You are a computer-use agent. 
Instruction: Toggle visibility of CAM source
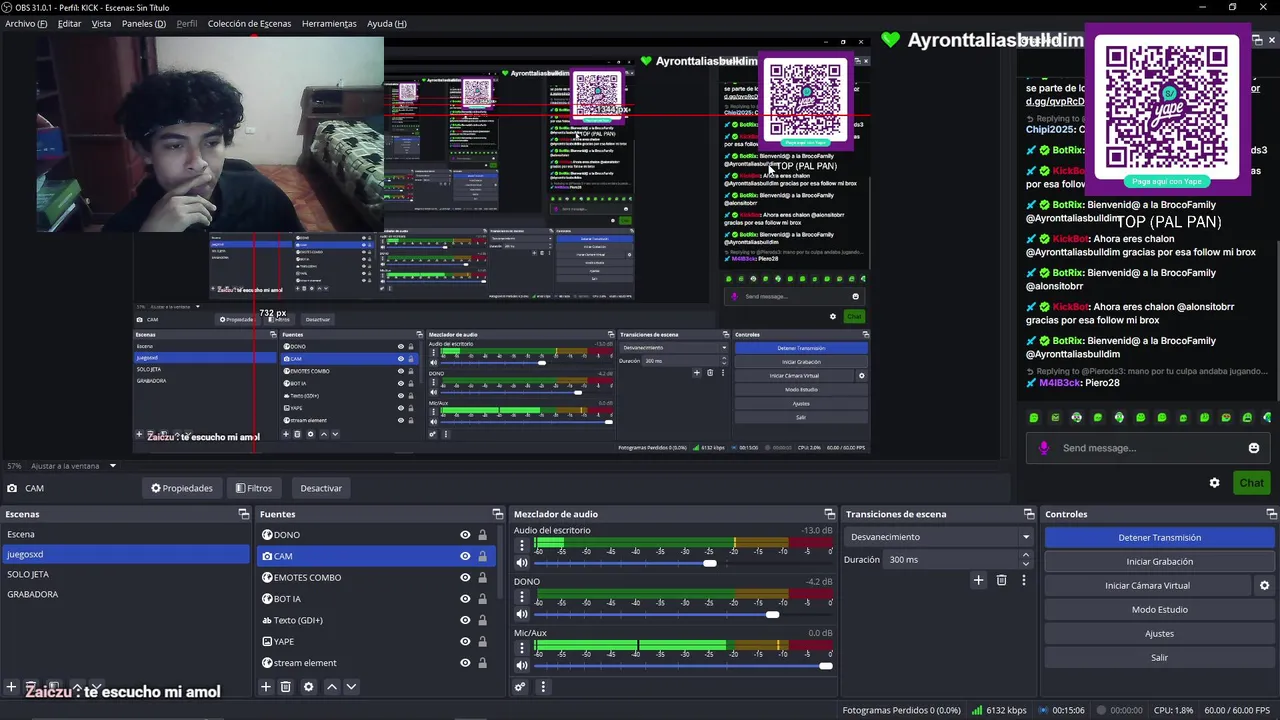pos(465,556)
